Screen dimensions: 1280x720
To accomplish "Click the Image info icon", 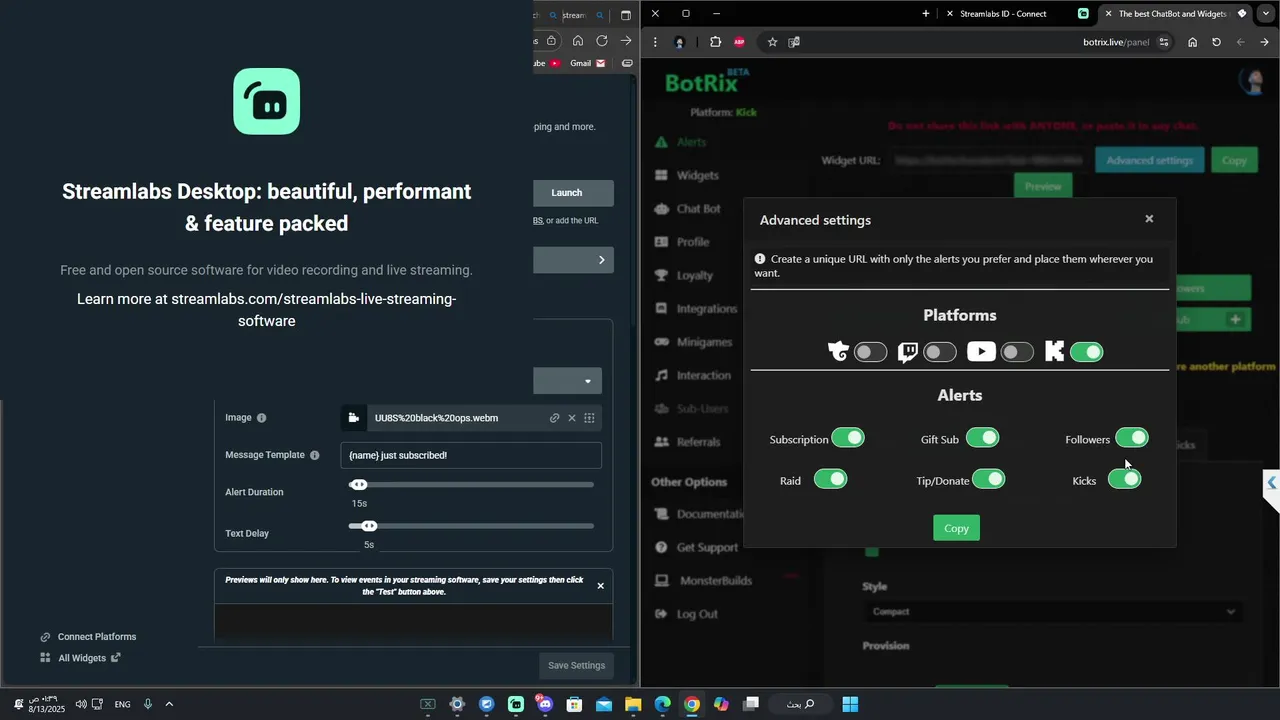I will [261, 418].
